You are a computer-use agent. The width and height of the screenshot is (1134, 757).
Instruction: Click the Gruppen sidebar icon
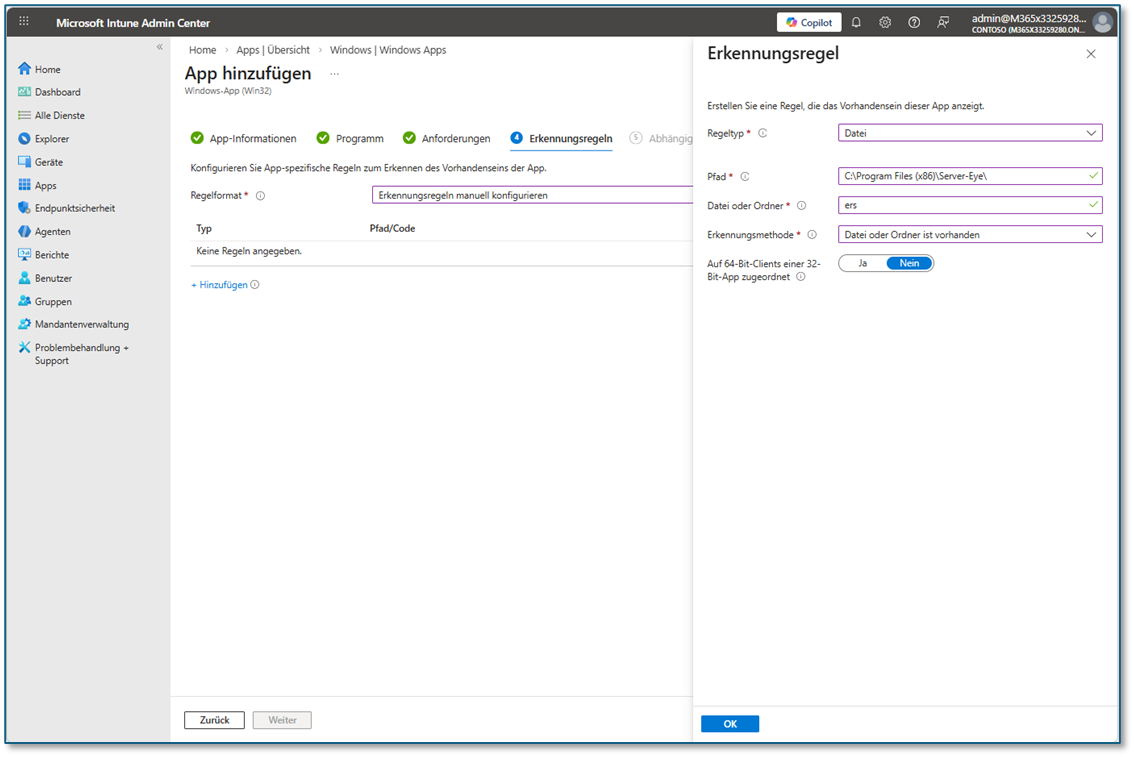point(25,301)
